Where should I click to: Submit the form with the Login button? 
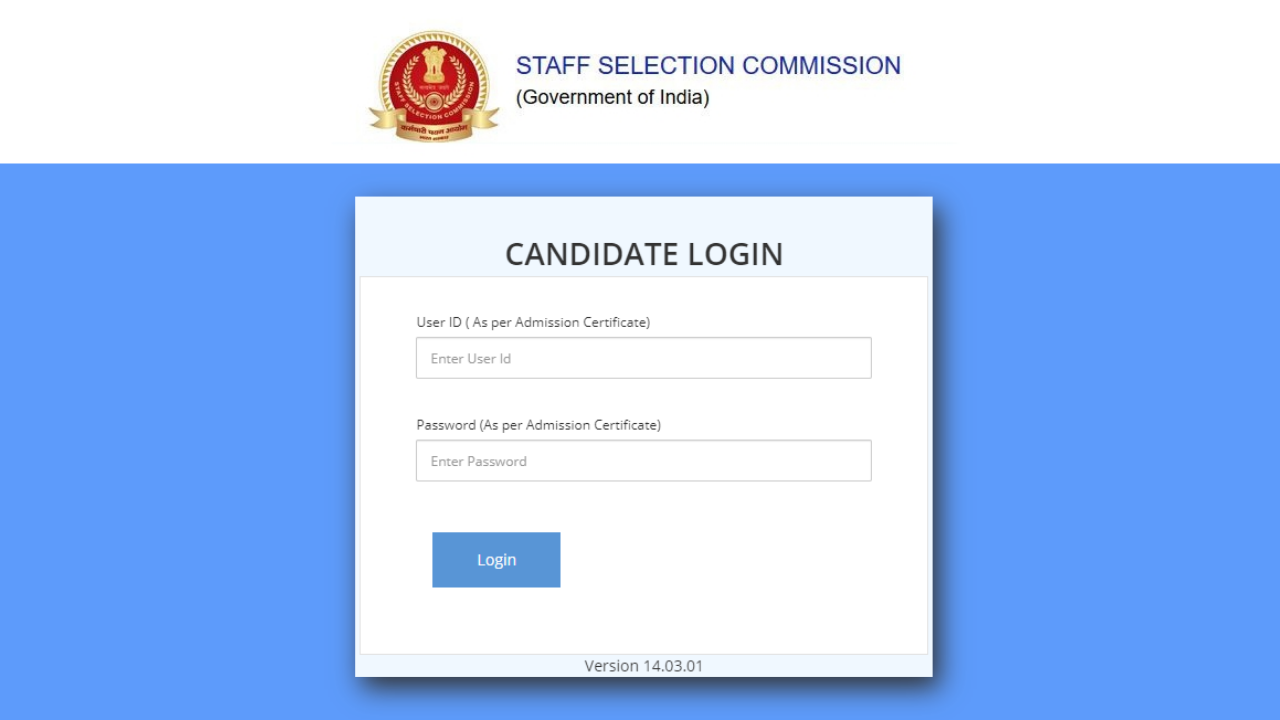(x=496, y=560)
